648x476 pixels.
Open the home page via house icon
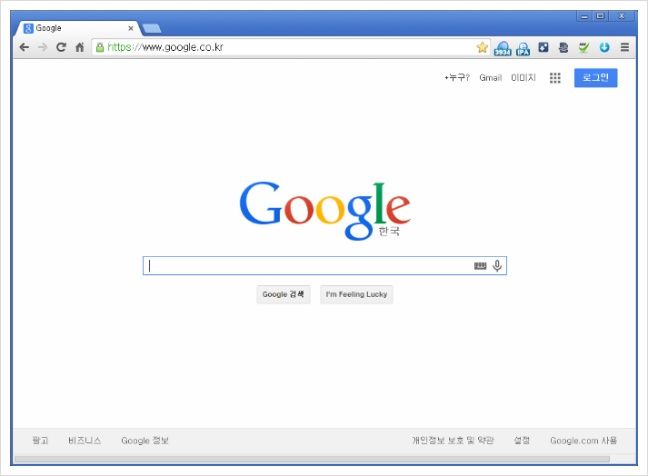[x=80, y=47]
